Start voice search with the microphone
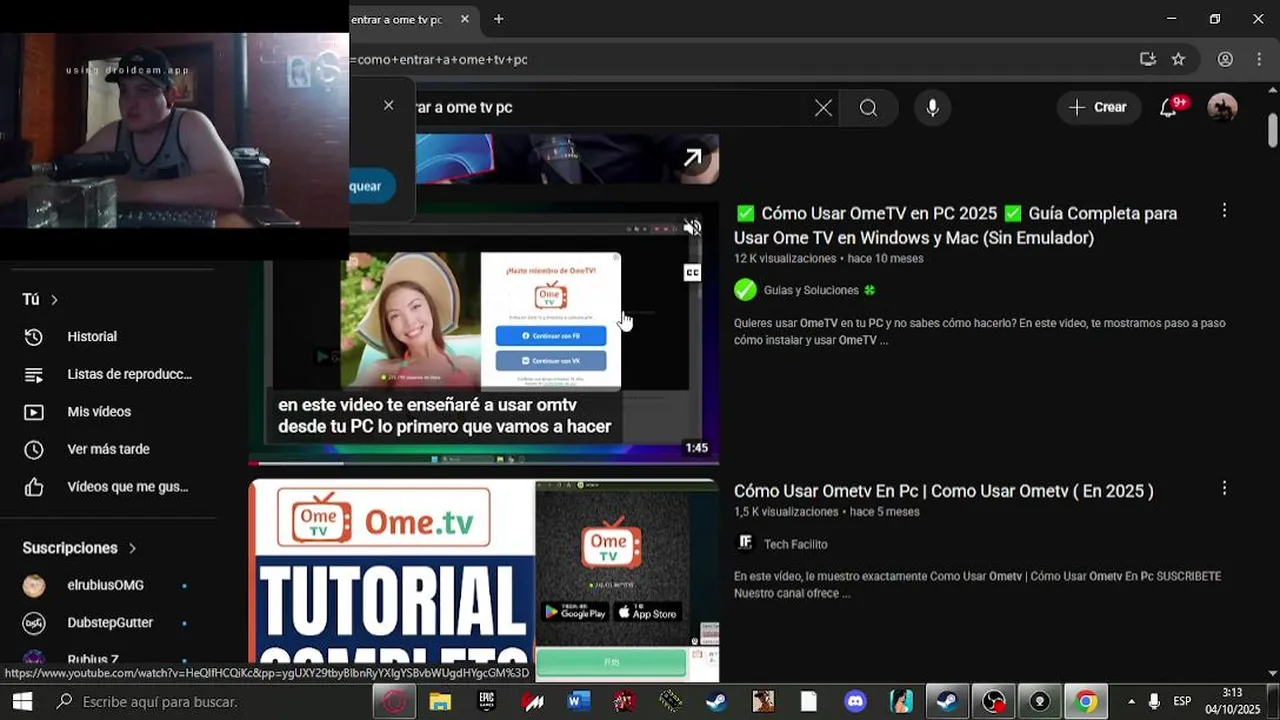Viewport: 1280px width, 720px height. [932, 108]
